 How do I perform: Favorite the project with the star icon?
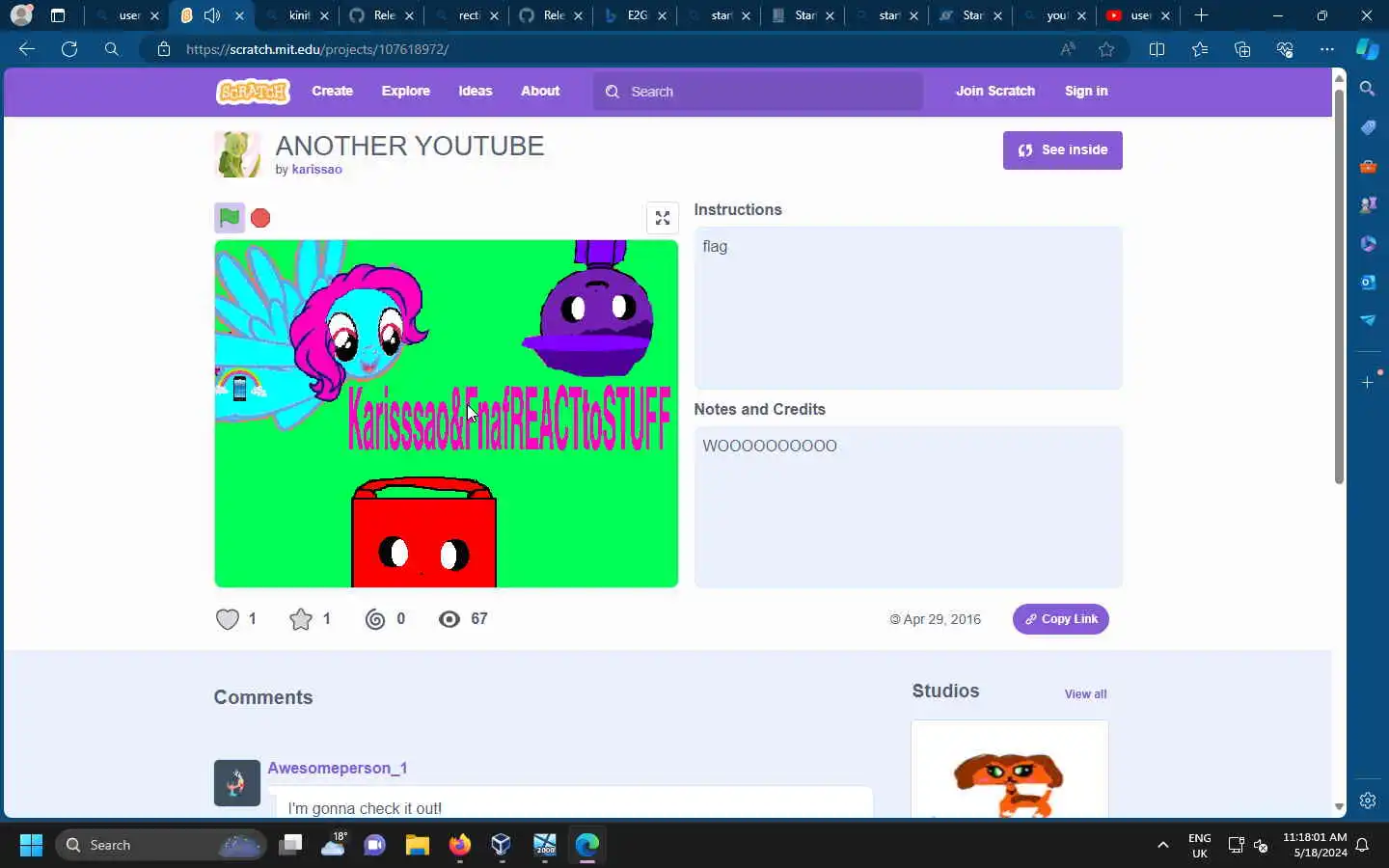click(x=301, y=619)
